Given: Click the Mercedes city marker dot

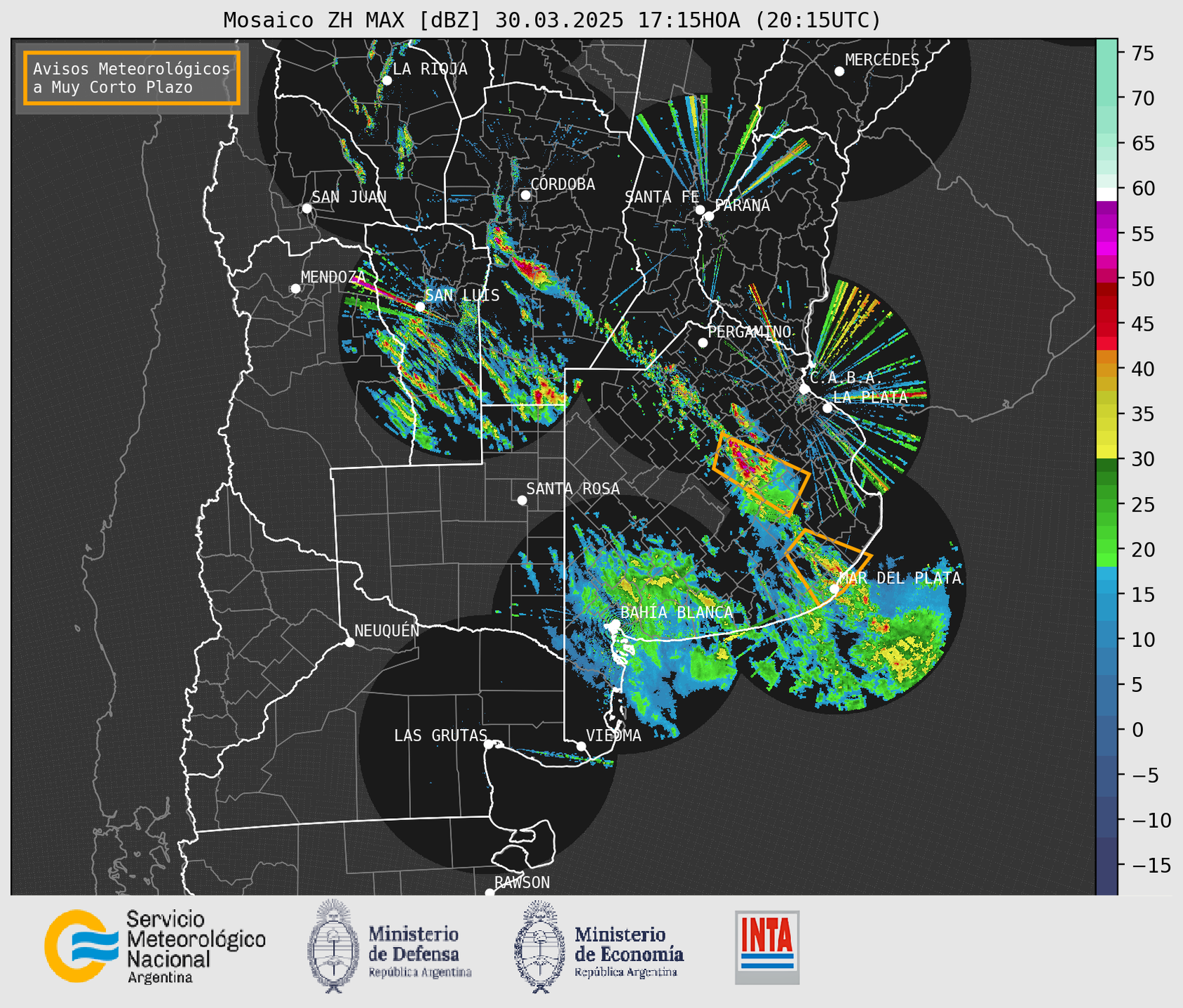Looking at the screenshot, I should point(839,71).
